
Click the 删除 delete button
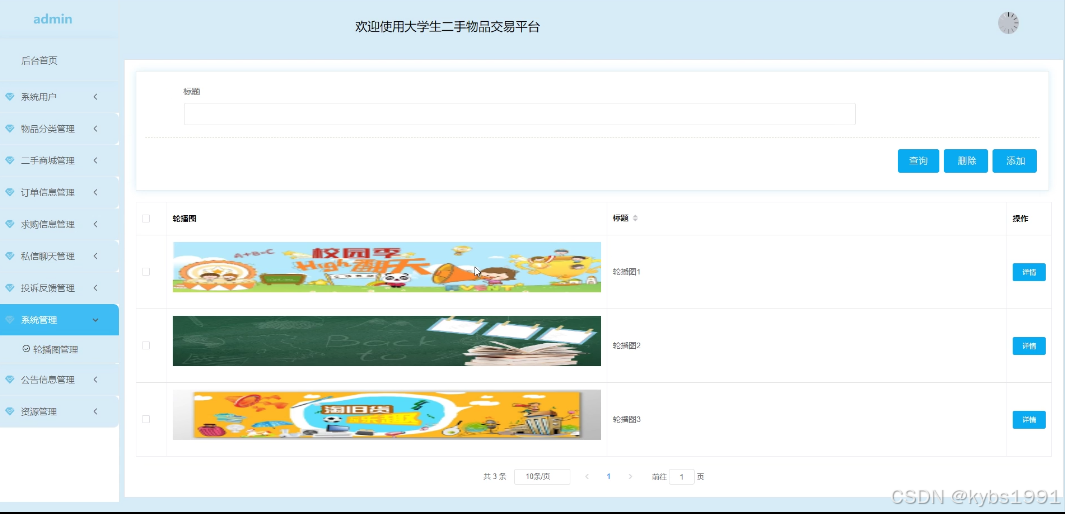tap(966, 161)
